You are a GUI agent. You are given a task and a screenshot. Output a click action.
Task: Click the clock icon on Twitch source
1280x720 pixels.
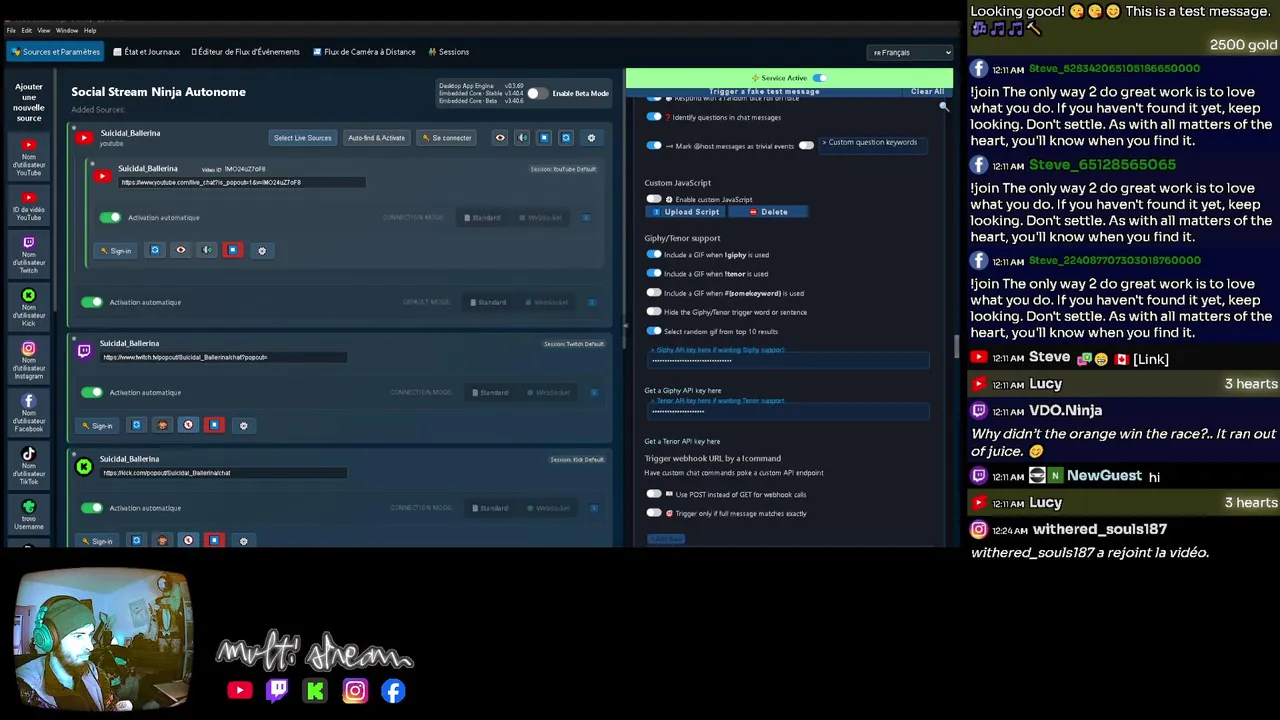pos(188,425)
